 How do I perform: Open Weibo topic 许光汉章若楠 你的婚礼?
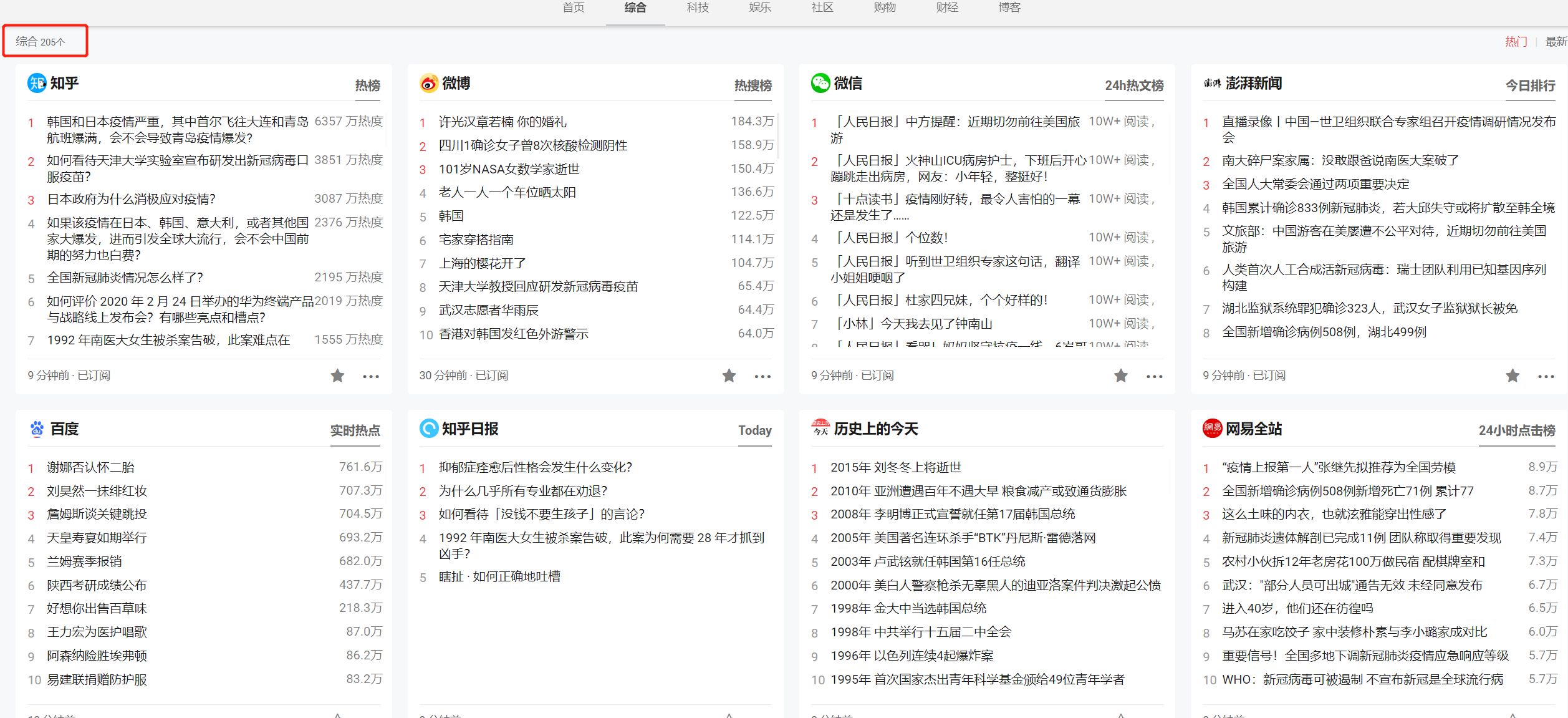coord(503,122)
